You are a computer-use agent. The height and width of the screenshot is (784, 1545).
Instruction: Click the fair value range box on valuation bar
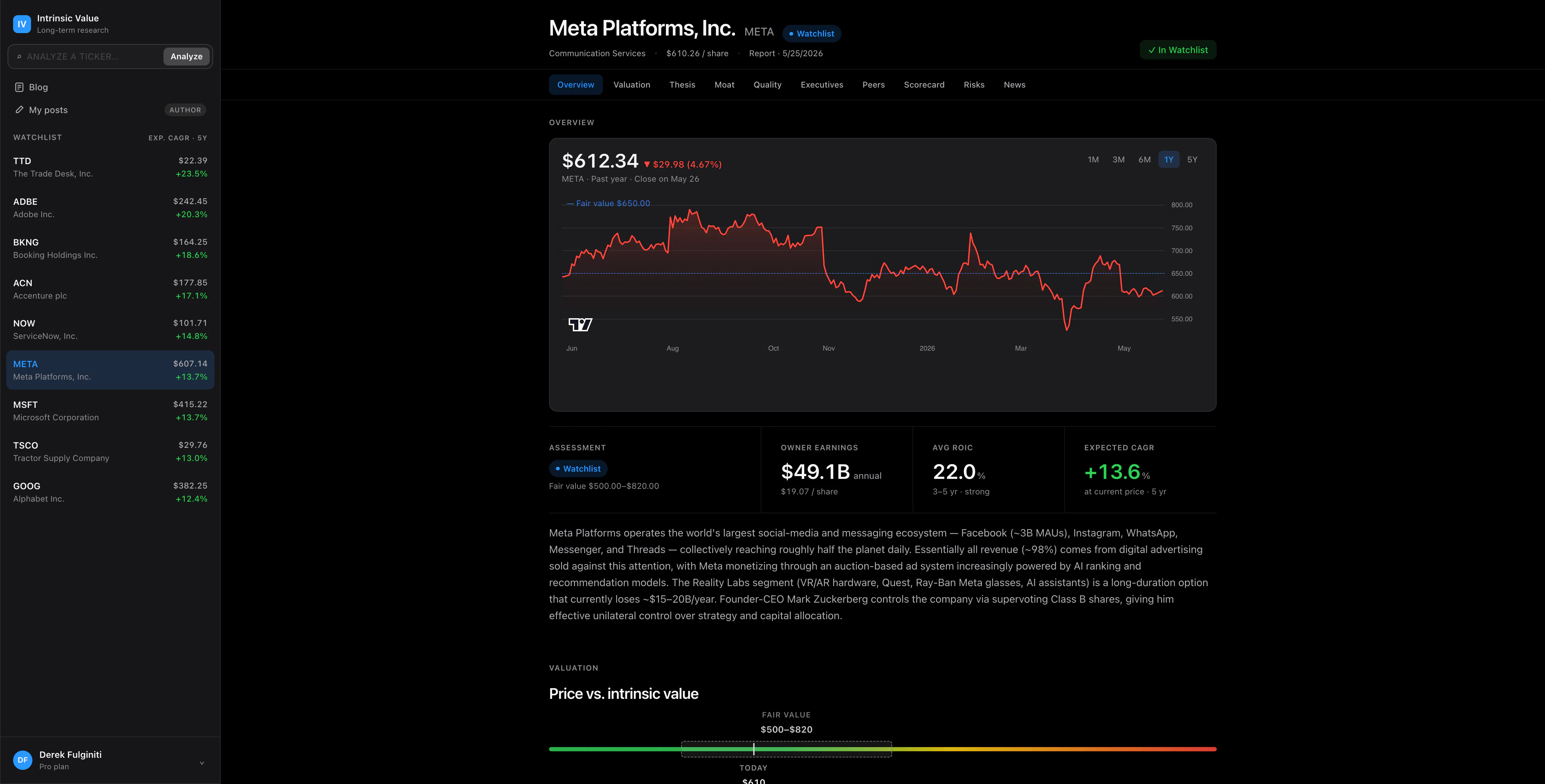[x=786, y=749]
